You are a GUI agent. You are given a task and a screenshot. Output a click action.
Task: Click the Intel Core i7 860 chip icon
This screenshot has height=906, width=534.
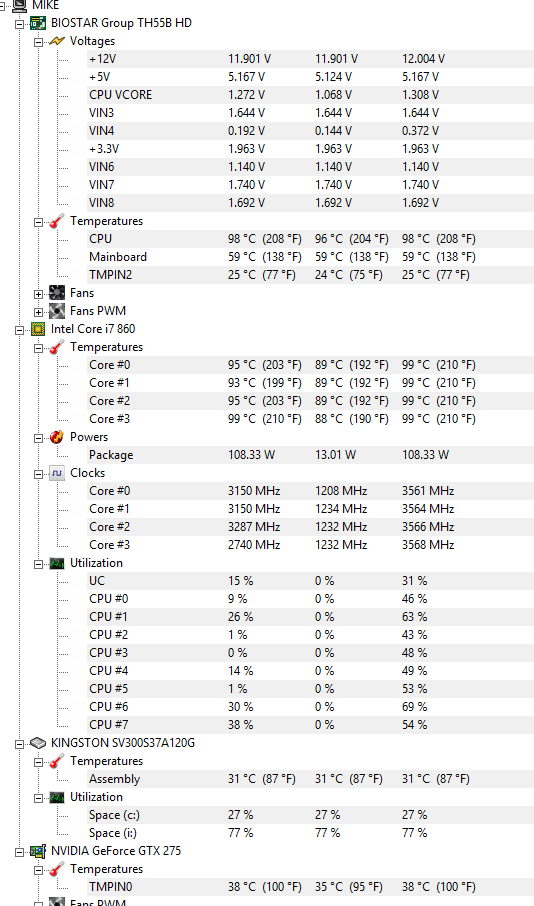(x=38, y=329)
